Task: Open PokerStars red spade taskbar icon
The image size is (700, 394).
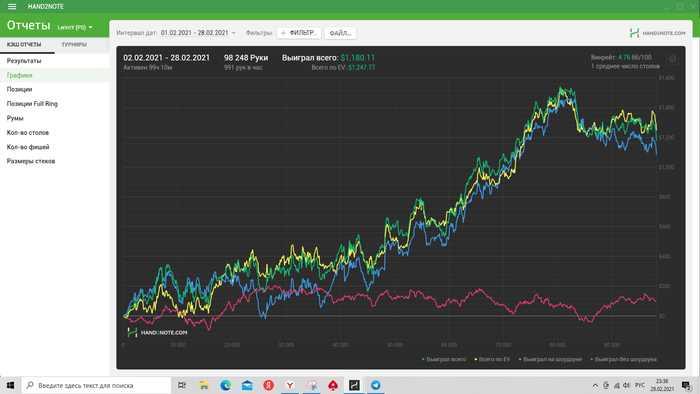Action: (333, 385)
